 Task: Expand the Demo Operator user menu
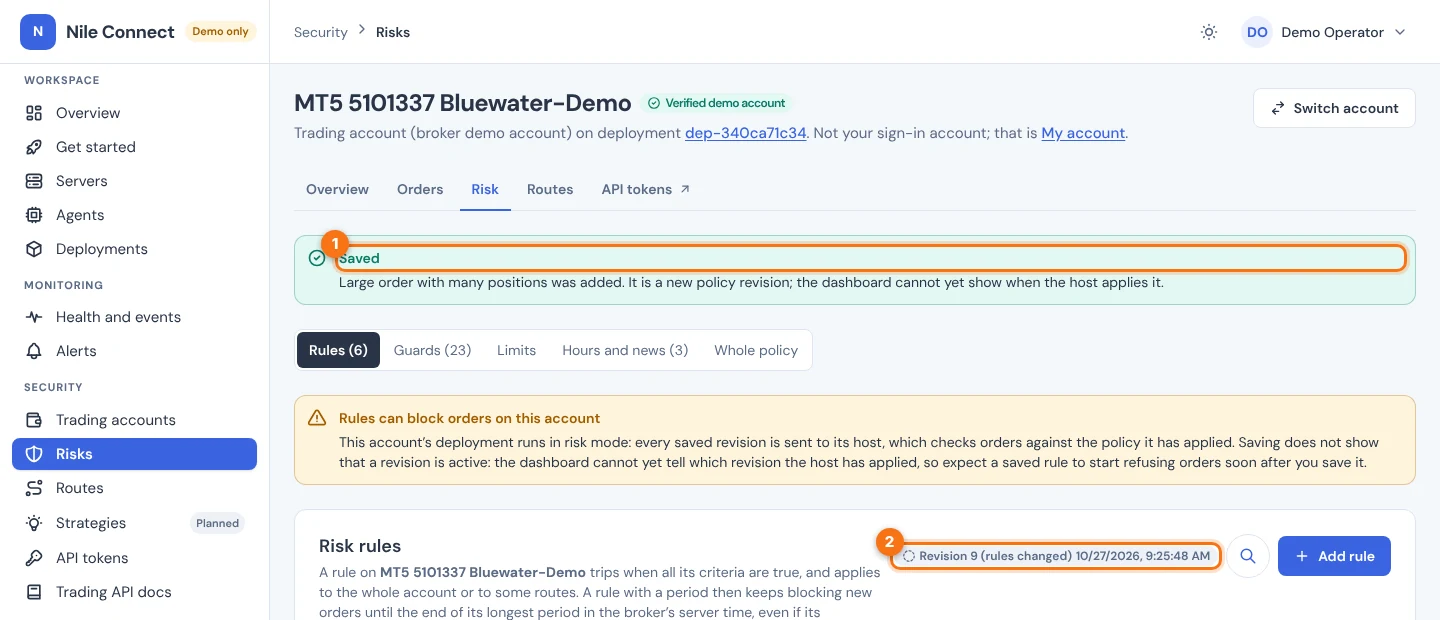coord(1324,32)
